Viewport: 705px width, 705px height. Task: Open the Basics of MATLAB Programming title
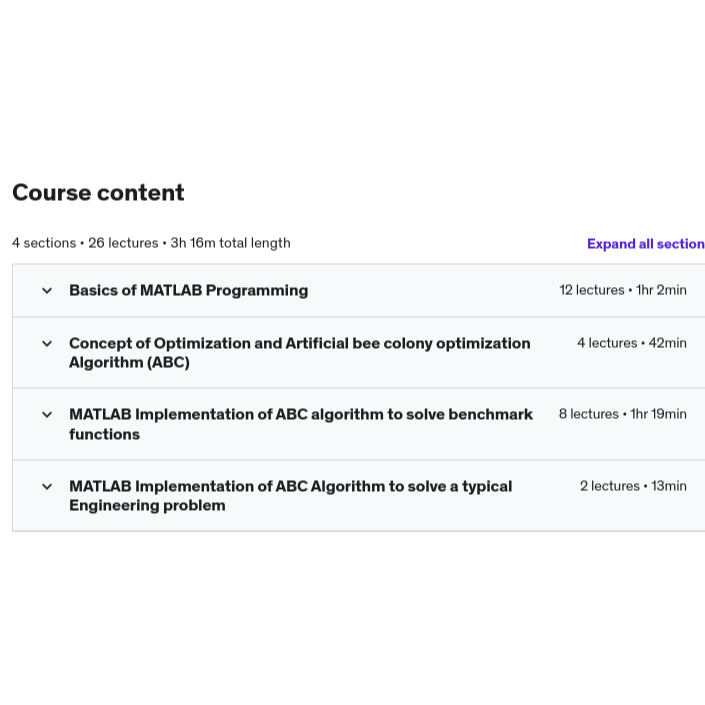click(188, 290)
